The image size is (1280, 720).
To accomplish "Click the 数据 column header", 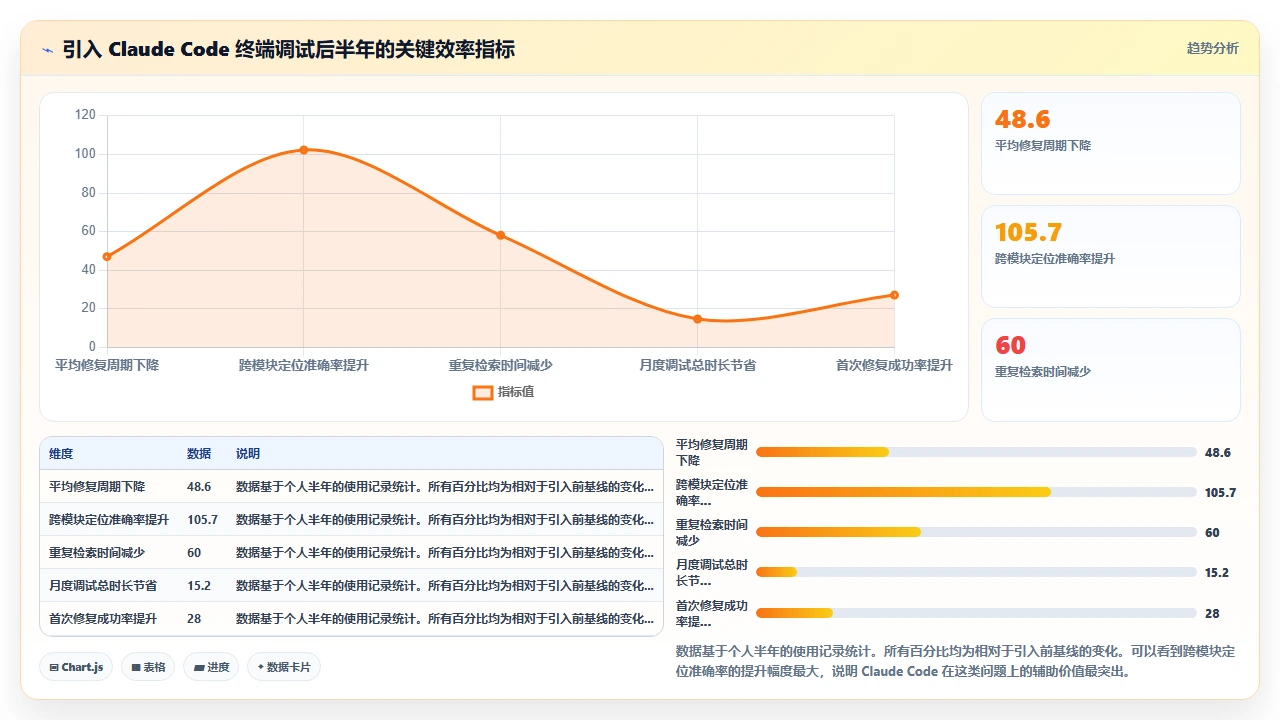I will pos(199,454).
